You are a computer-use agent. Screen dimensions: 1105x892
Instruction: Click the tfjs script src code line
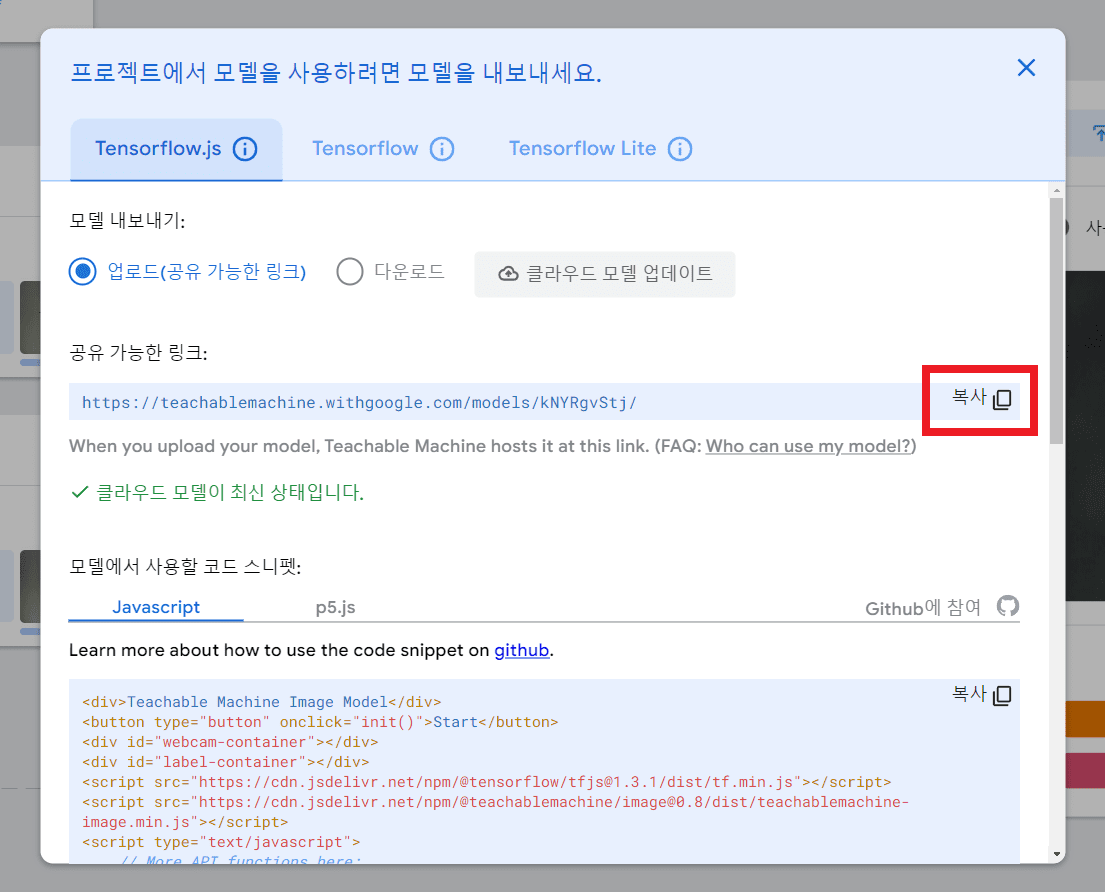(486, 782)
